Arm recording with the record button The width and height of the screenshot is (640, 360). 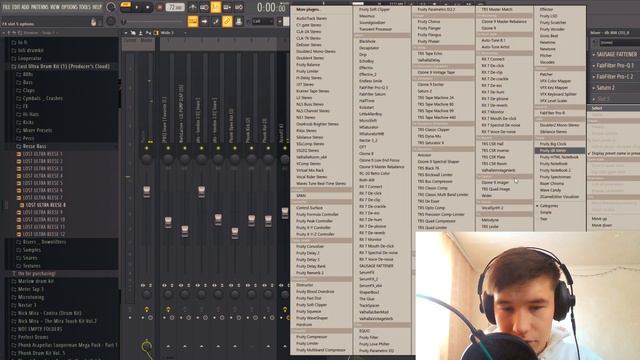159,7
